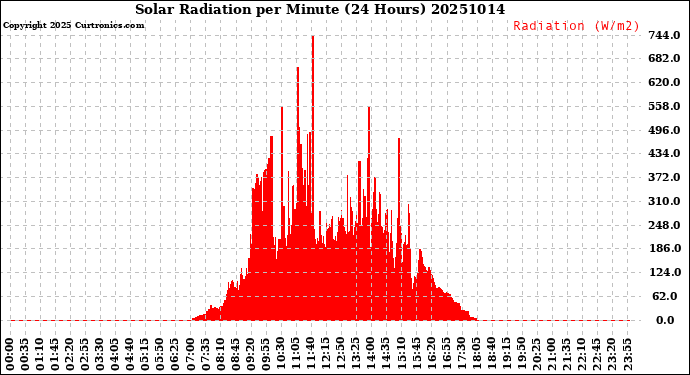Click the 12:50 time axis label
Screen dimensions: 690x375
tap(341, 354)
